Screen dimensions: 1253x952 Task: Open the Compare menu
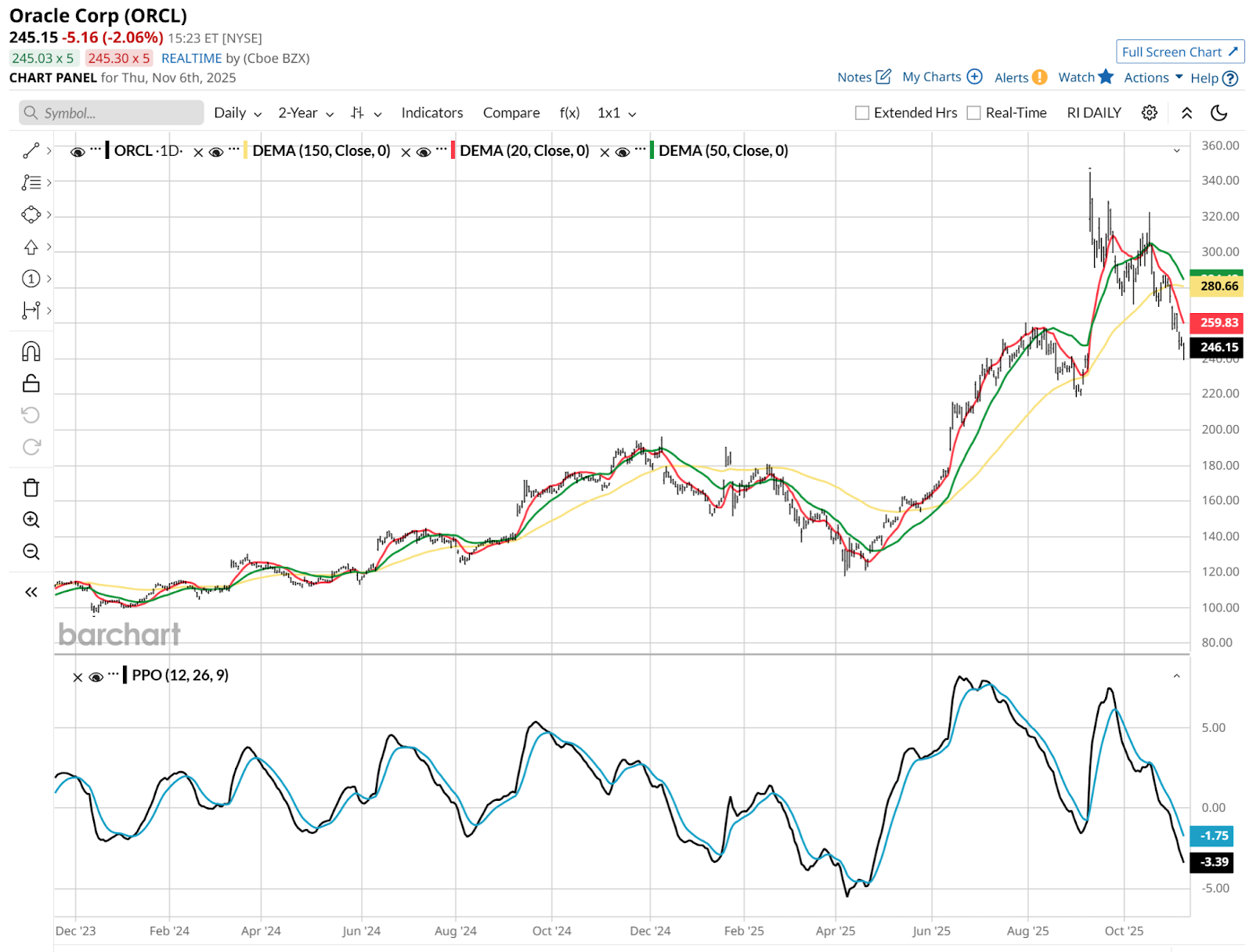[511, 113]
